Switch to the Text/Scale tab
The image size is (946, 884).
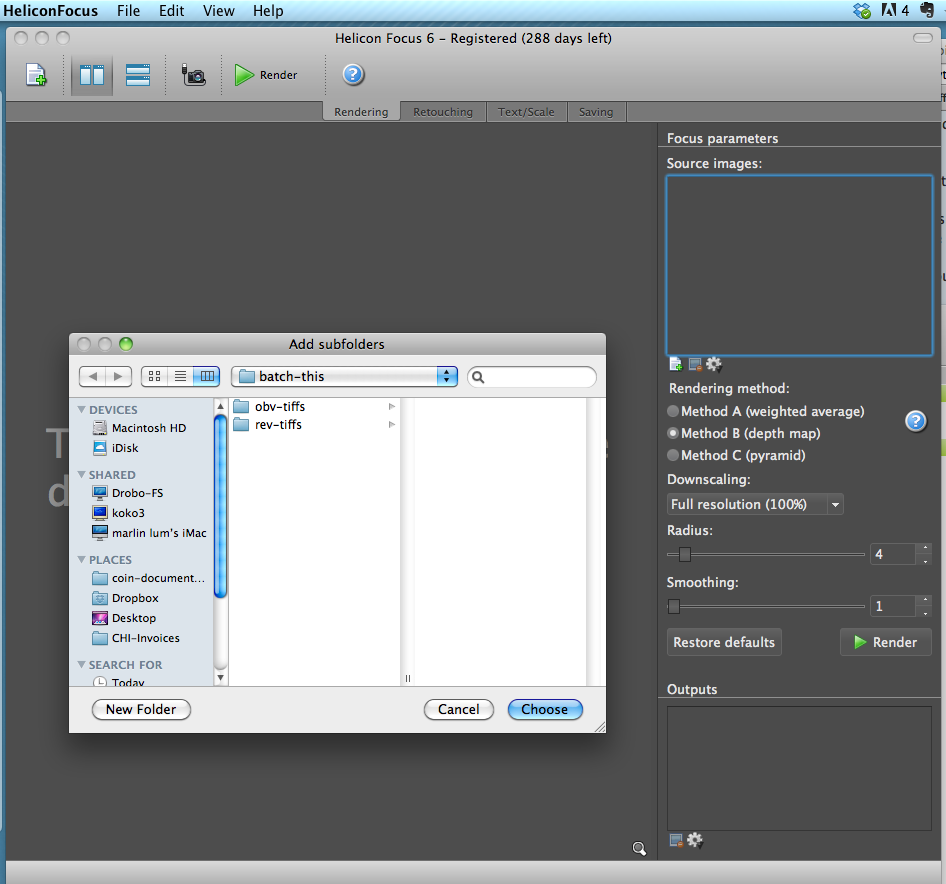[x=526, y=112]
